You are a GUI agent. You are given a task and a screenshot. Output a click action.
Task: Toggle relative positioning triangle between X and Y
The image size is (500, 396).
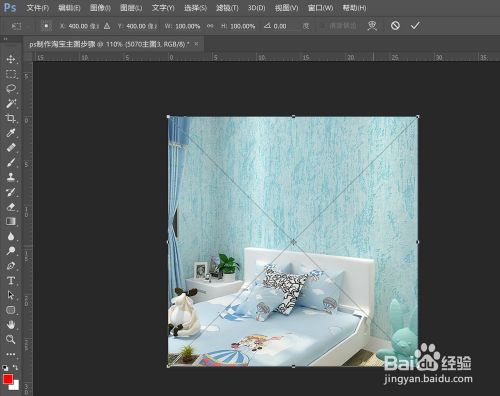tap(107, 26)
